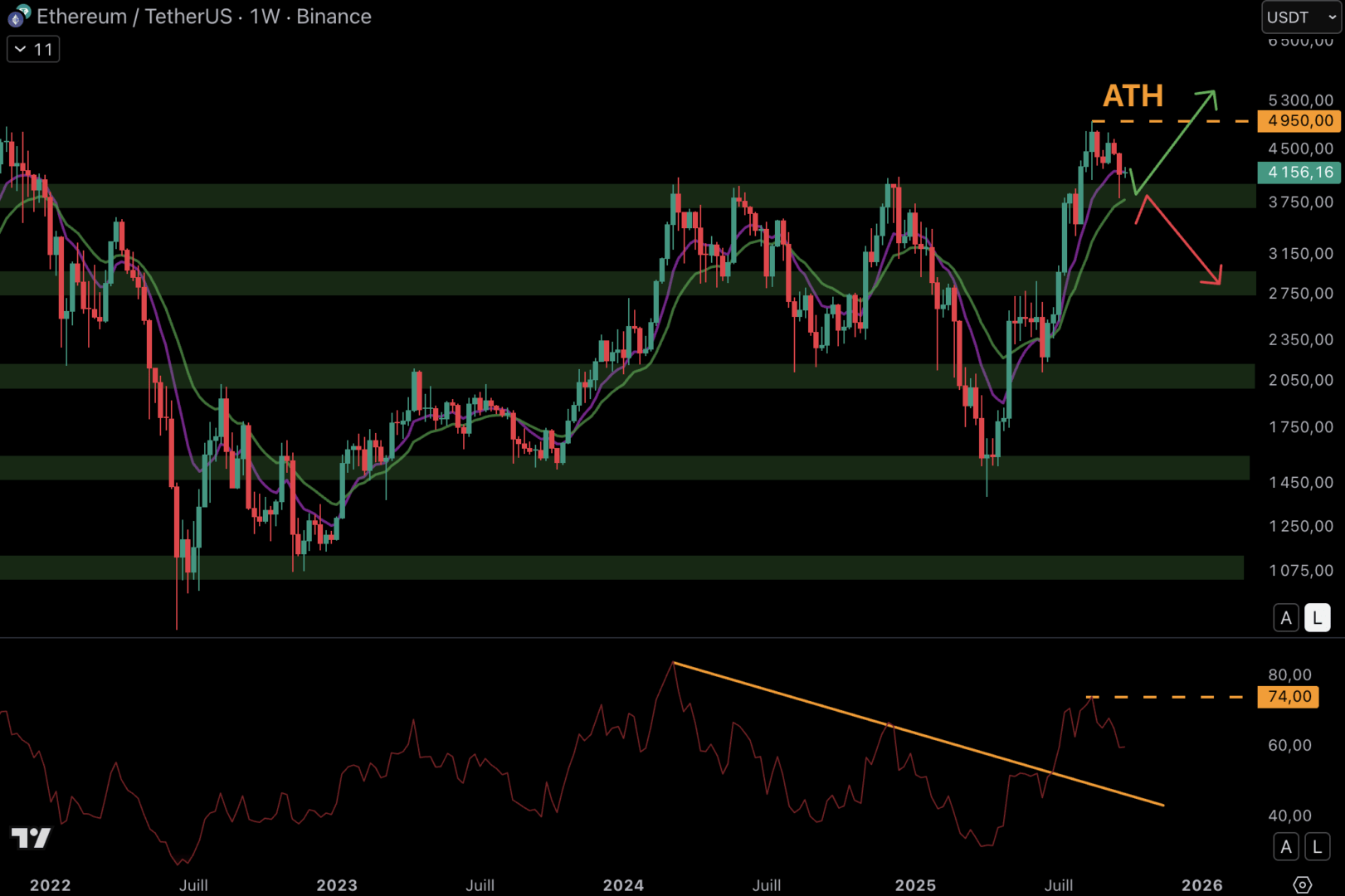Expand the collapsed 11 indicators legend
This screenshot has width=1345, height=896.
[x=33, y=50]
